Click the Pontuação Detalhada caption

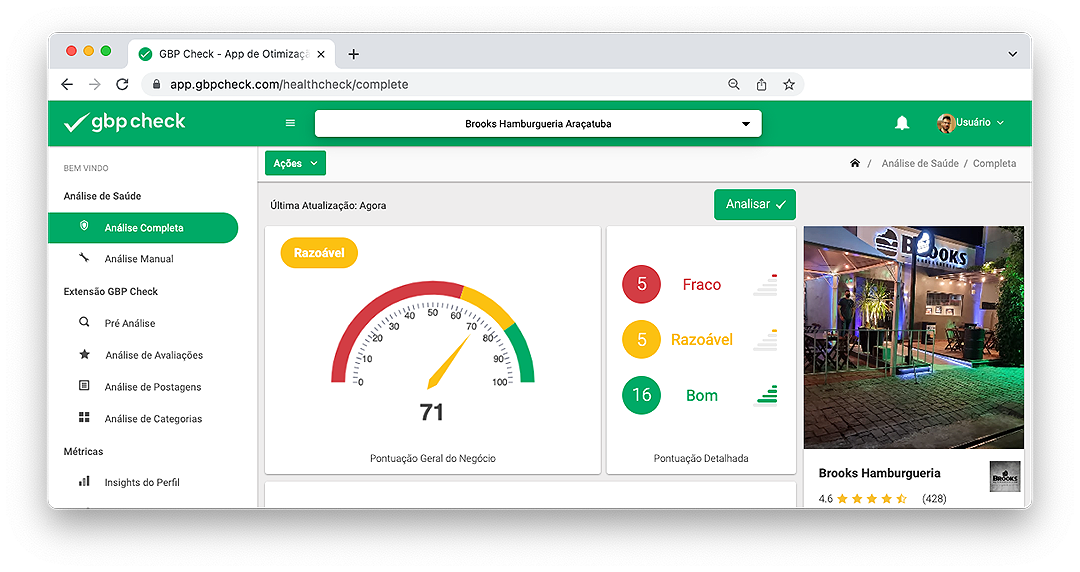tap(700, 458)
